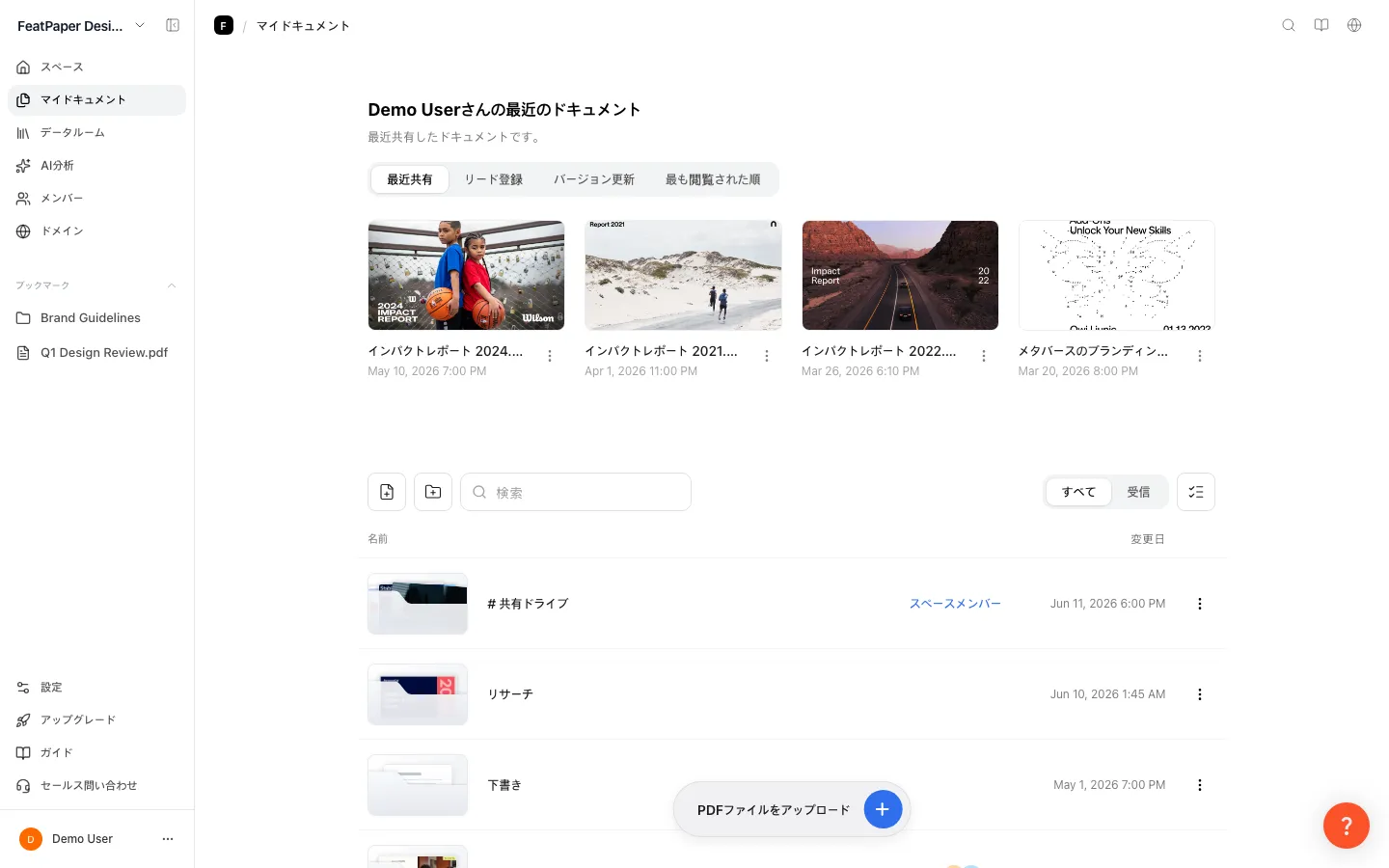Open the # 共有ドライブ folder
Viewport: 1389px width, 868px height.
529,604
